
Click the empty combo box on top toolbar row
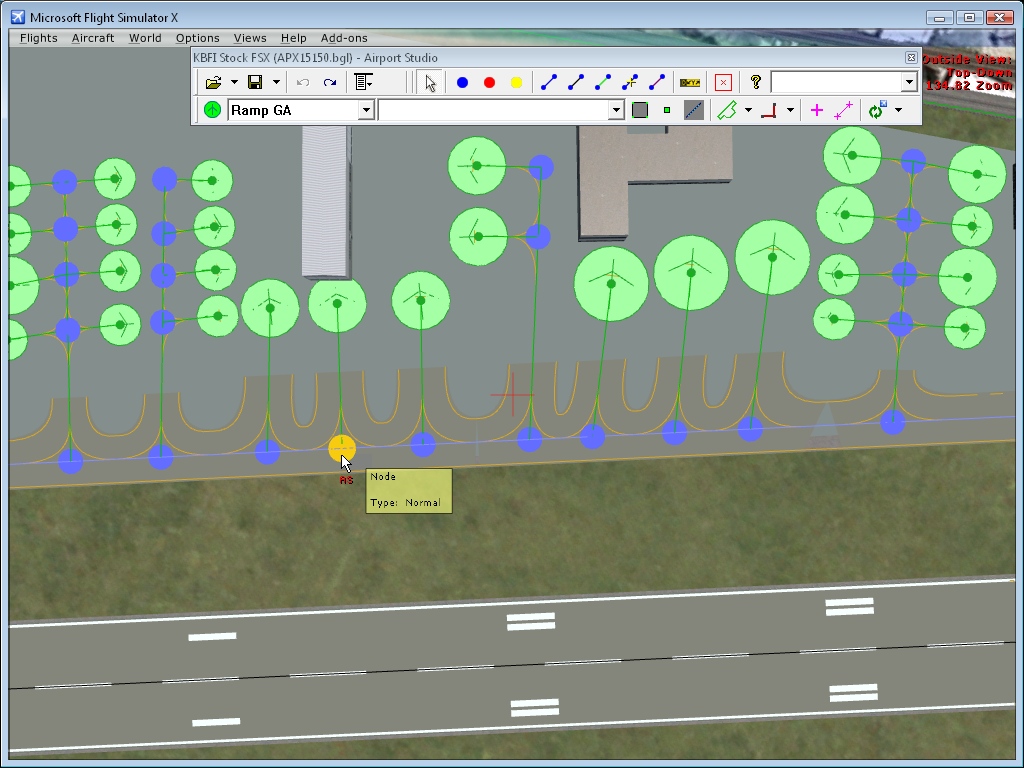click(x=837, y=82)
